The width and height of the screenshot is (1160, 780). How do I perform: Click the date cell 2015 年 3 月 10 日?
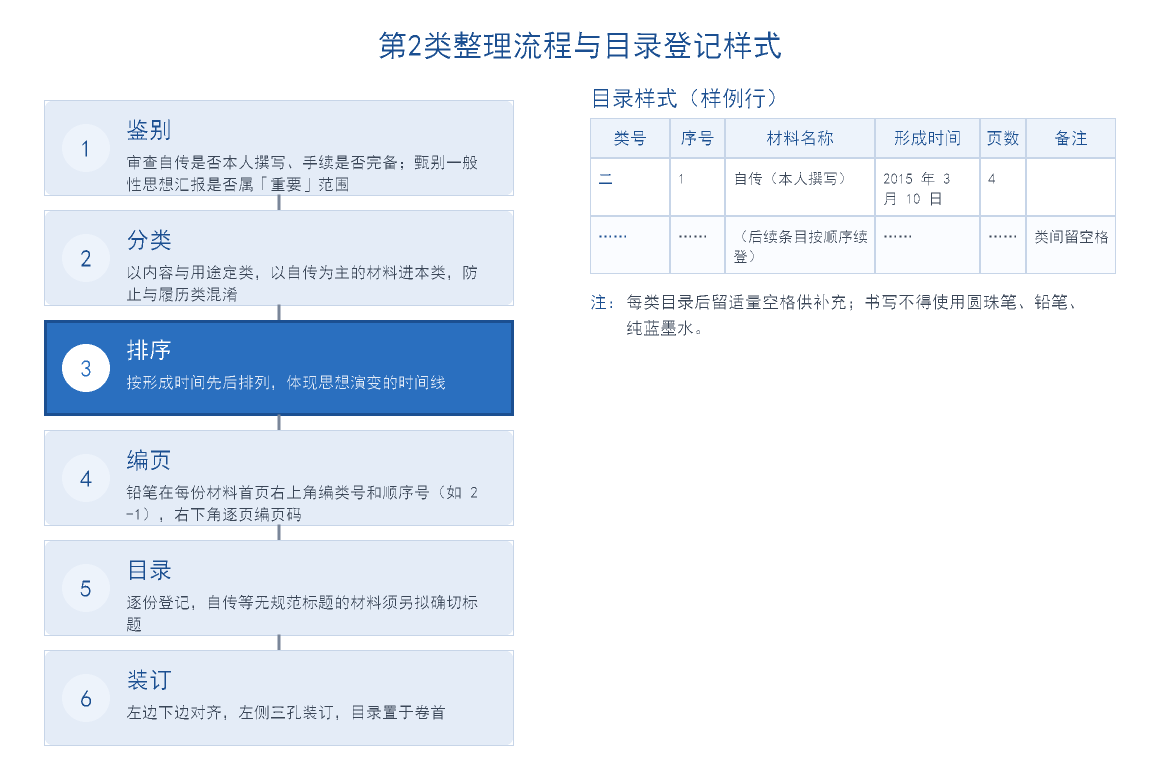928,187
